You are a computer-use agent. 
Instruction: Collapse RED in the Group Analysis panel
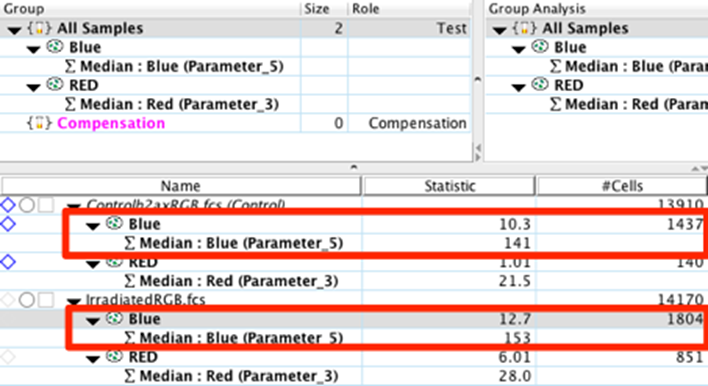(x=518, y=87)
